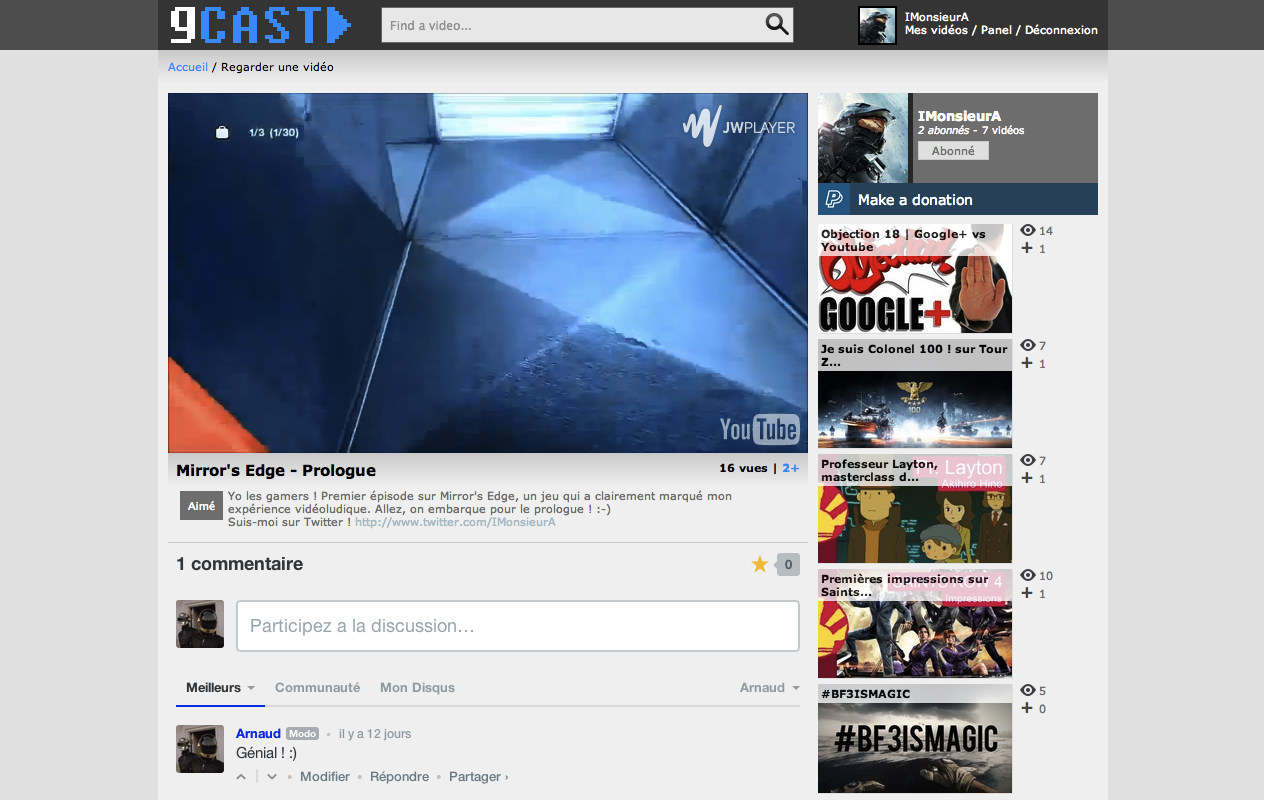Image resolution: width=1264 pixels, height=800 pixels.
Task: Click the PayPal icon next to Make a donation
Action: 834,199
